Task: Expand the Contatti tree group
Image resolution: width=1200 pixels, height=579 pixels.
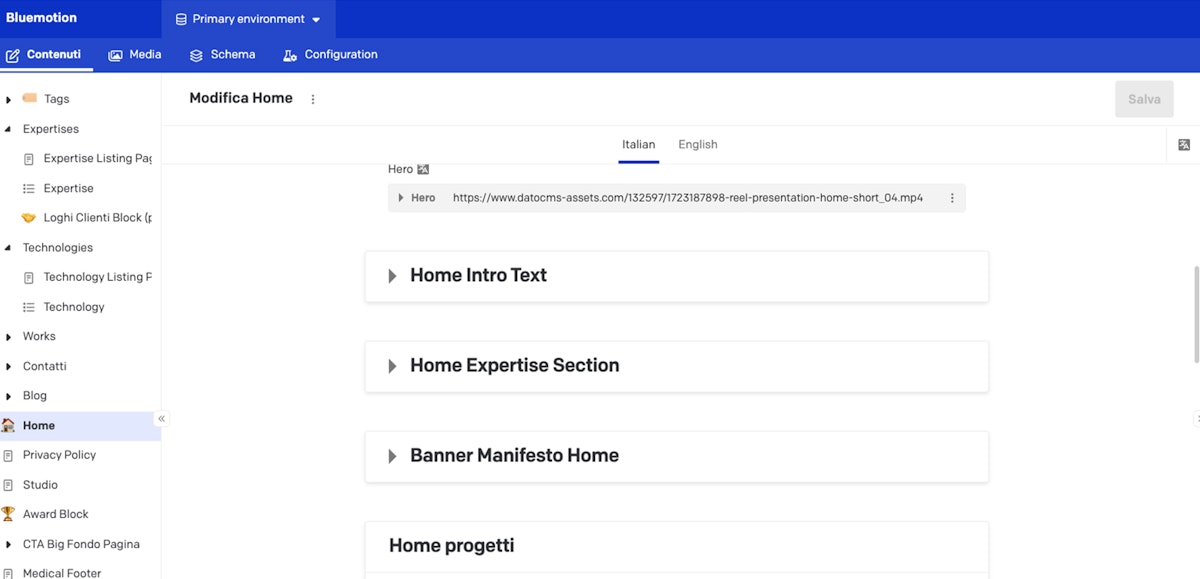Action: 9,367
